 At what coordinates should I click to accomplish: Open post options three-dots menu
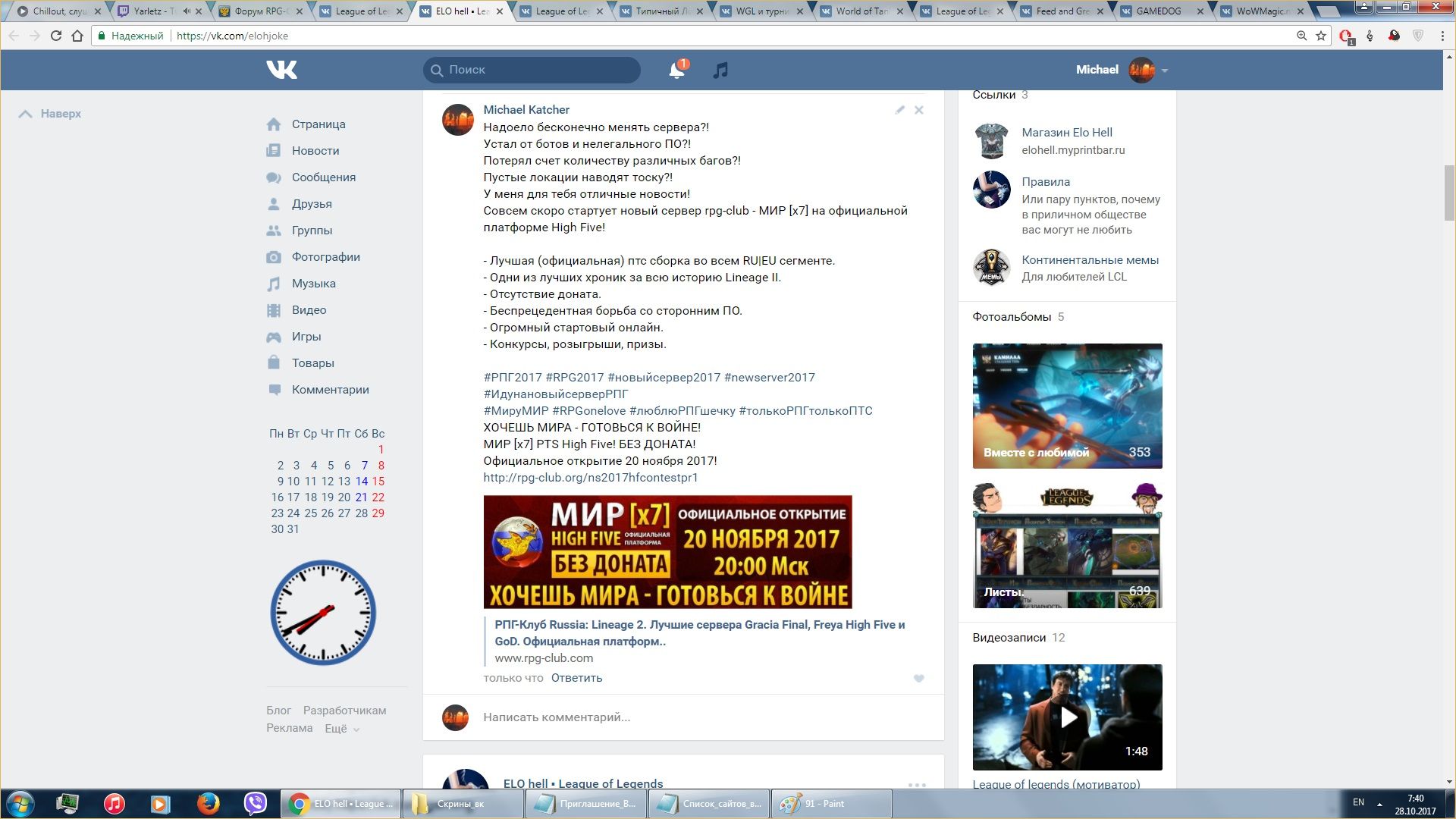tap(917, 785)
